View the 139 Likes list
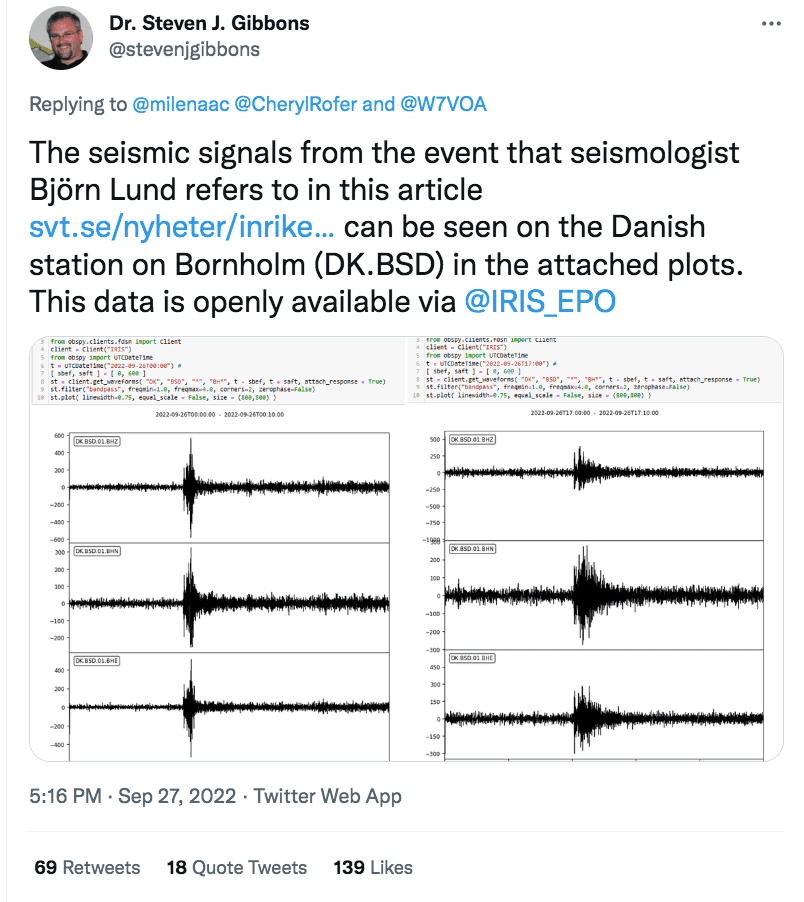 tap(373, 867)
